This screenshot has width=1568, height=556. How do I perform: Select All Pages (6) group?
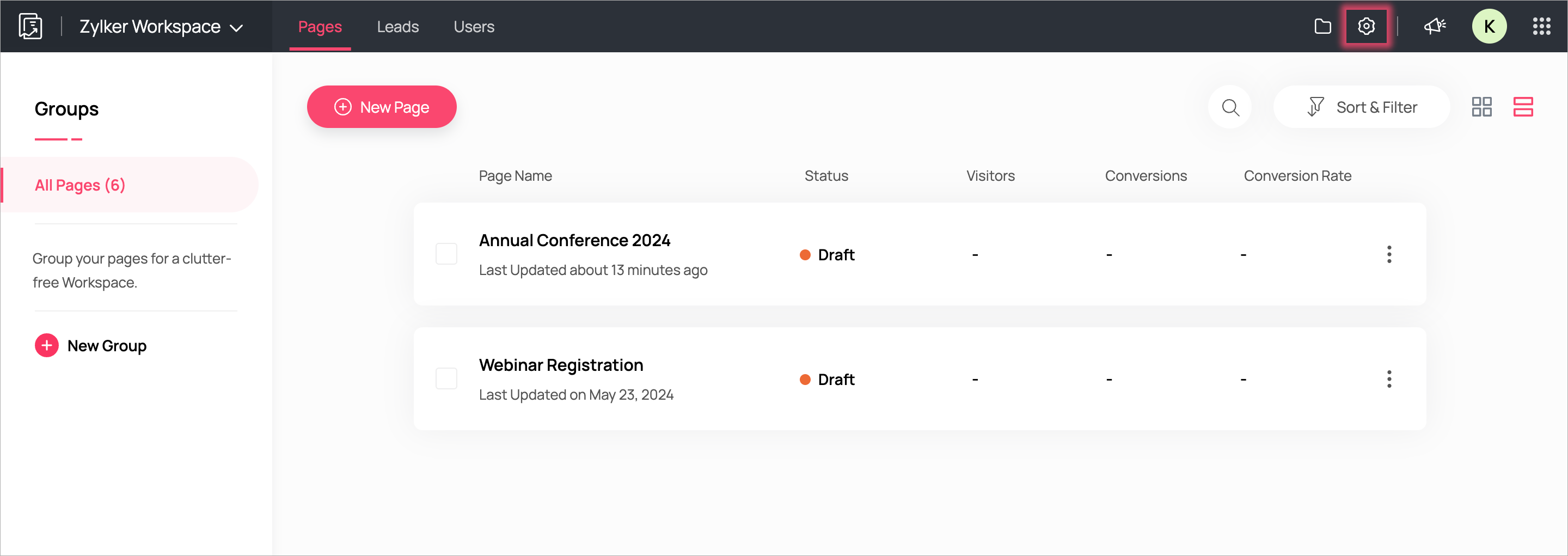[79, 185]
